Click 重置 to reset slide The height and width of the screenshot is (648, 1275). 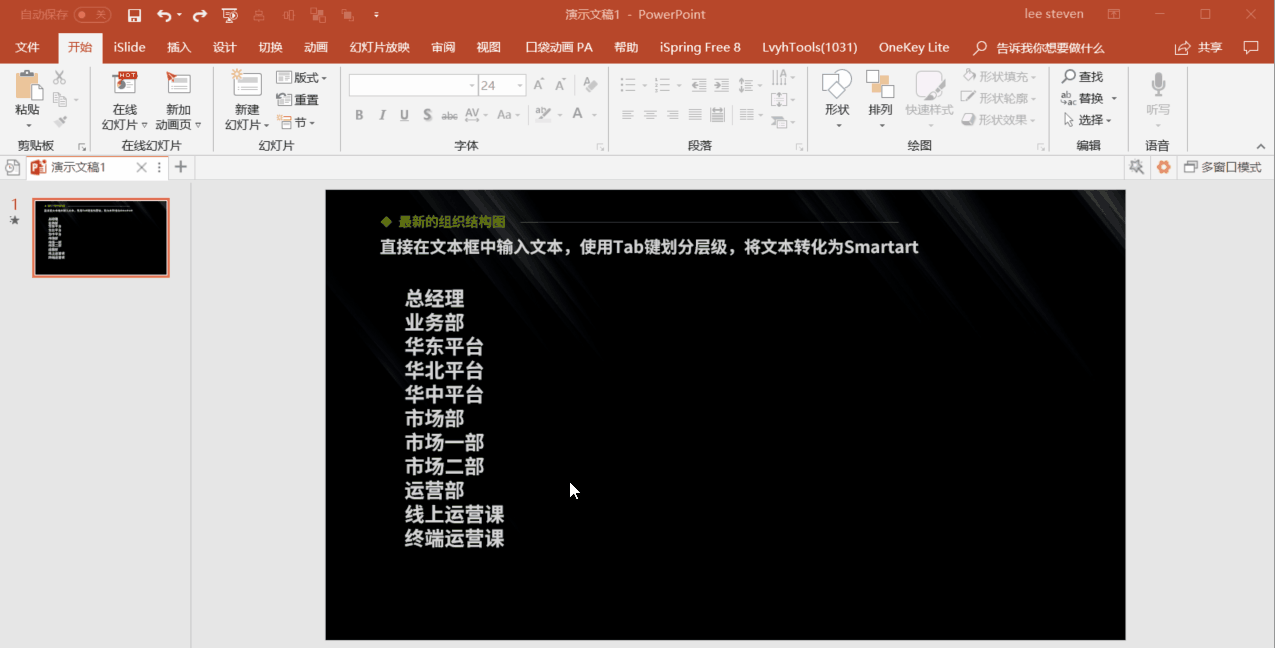298,100
